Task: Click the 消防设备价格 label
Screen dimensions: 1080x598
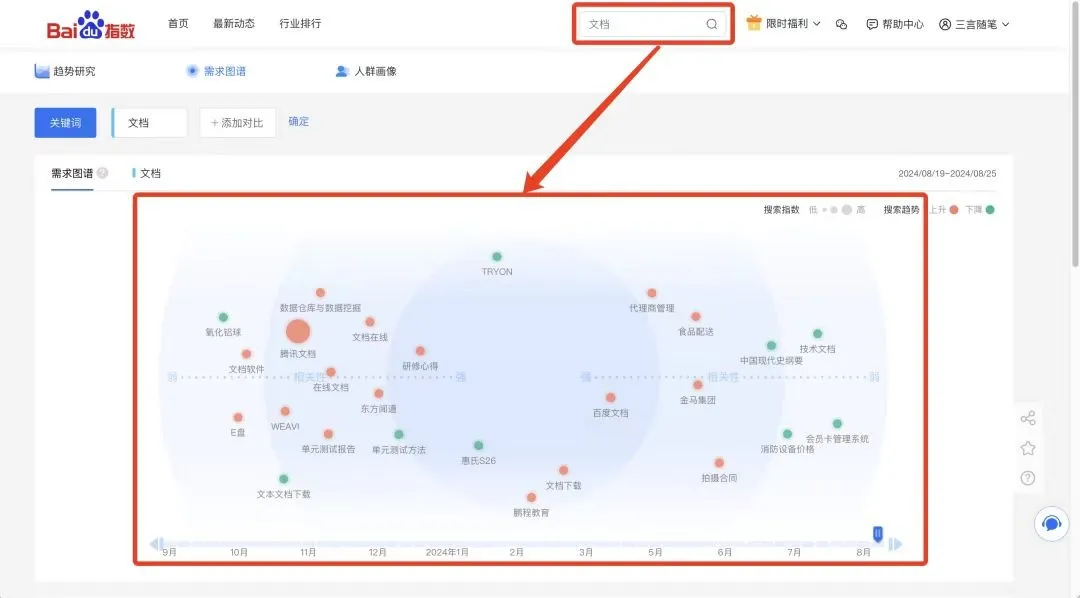Action: click(787, 449)
